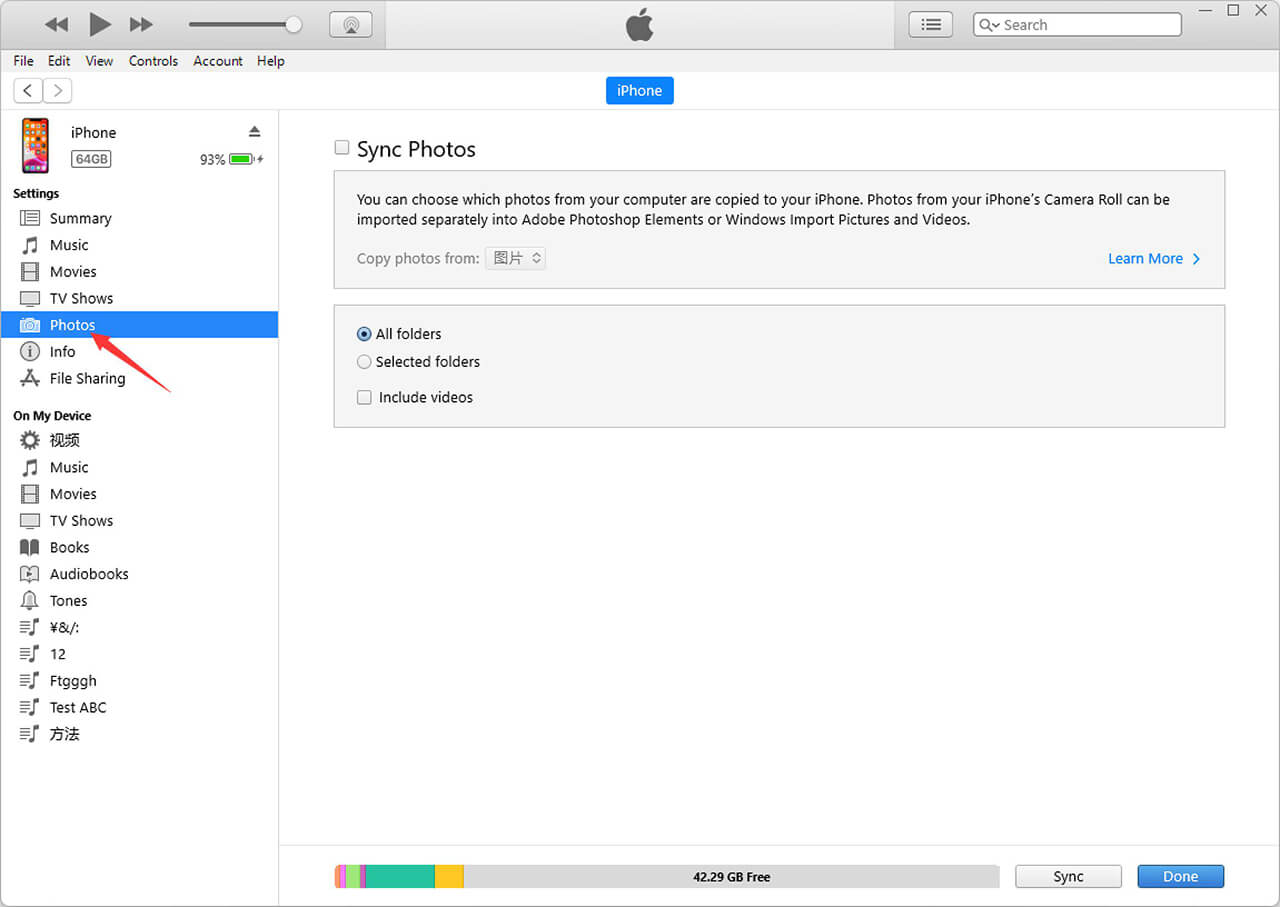Go forward with the right chevron
Viewport: 1280px width, 907px height.
(58, 91)
